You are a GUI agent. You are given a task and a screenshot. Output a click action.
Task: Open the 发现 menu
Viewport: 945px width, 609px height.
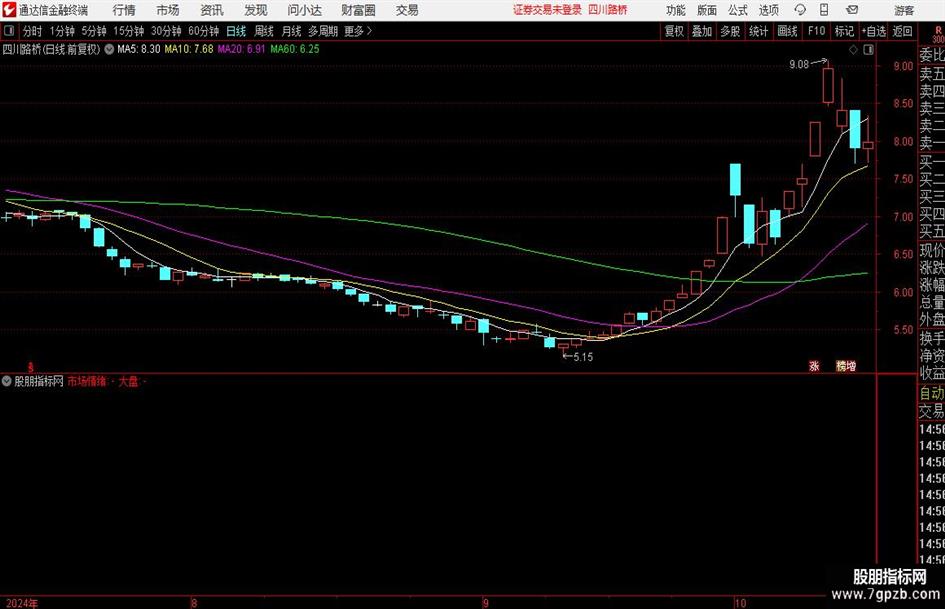coord(256,10)
